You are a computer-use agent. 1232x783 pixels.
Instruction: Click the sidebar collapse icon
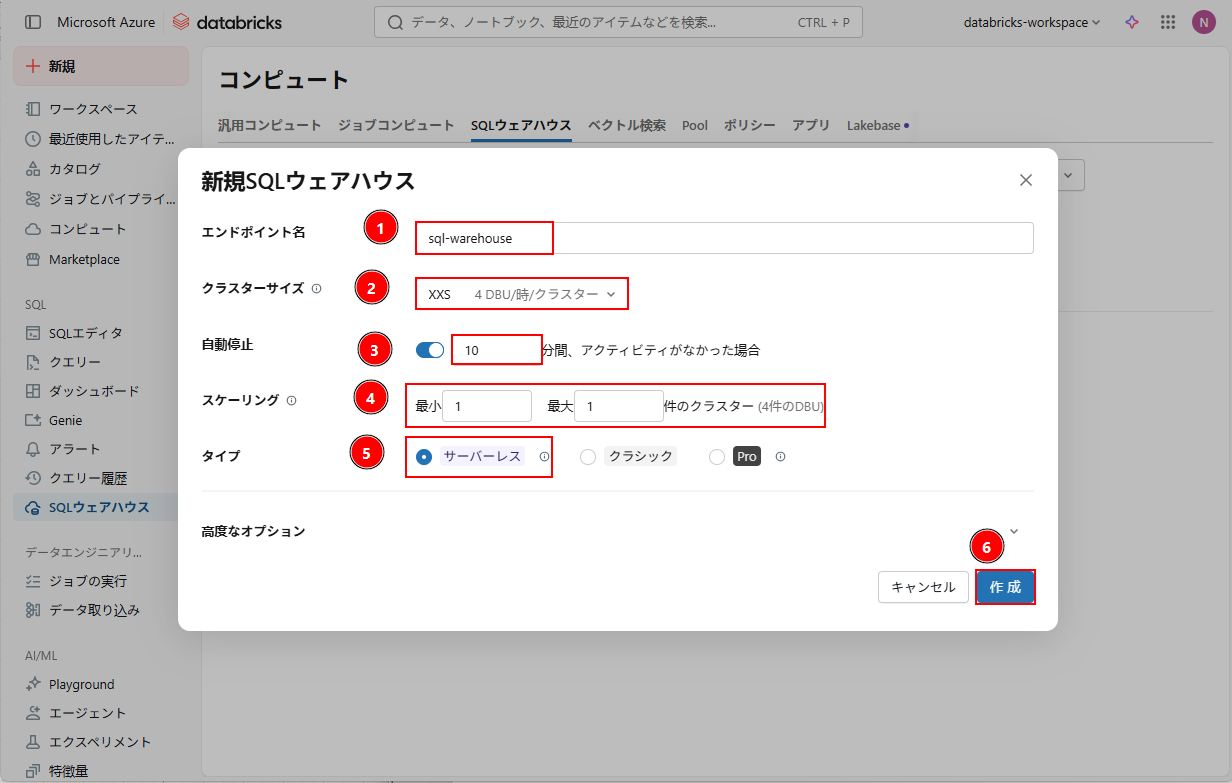pyautogui.click(x=33, y=22)
